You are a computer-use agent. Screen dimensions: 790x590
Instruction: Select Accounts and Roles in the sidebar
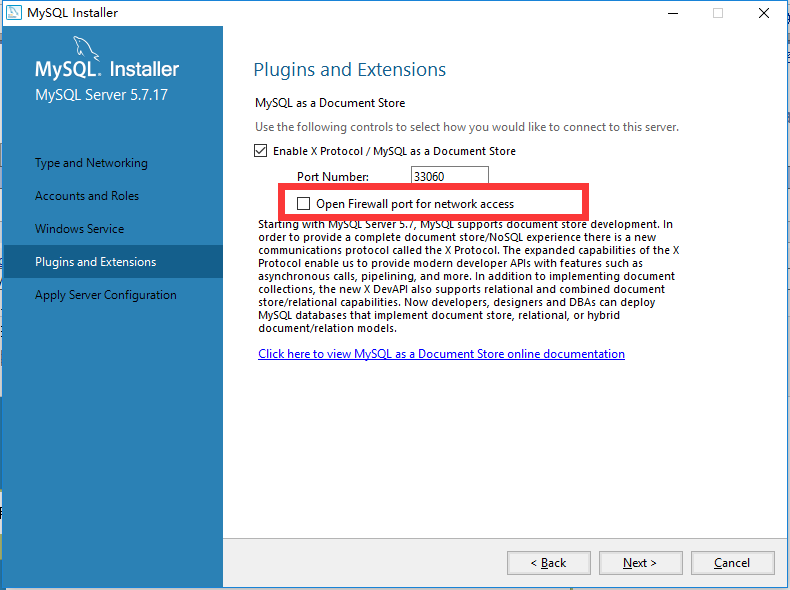[x=87, y=196]
